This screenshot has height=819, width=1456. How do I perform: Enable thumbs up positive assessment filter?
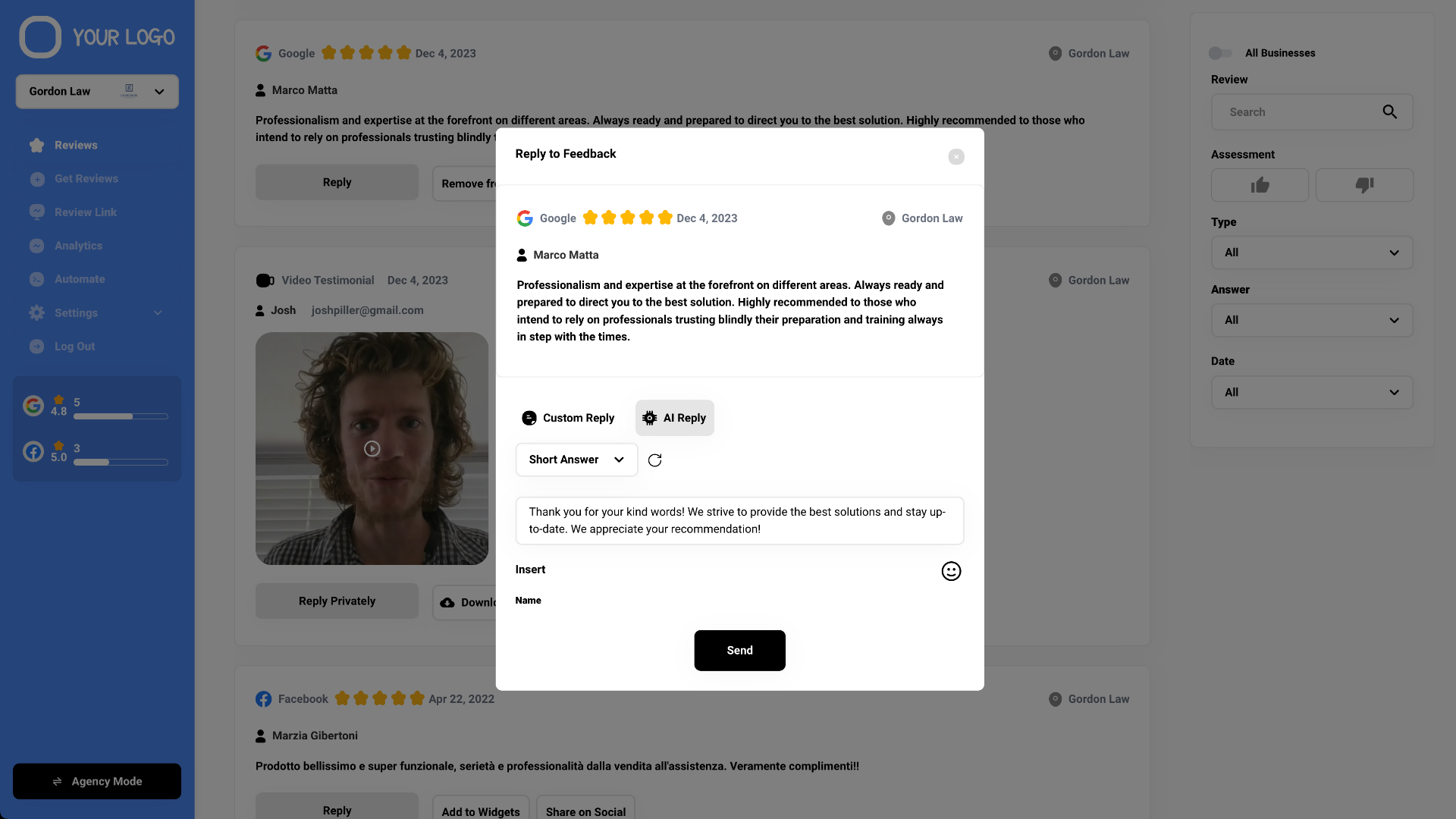[x=1260, y=185]
